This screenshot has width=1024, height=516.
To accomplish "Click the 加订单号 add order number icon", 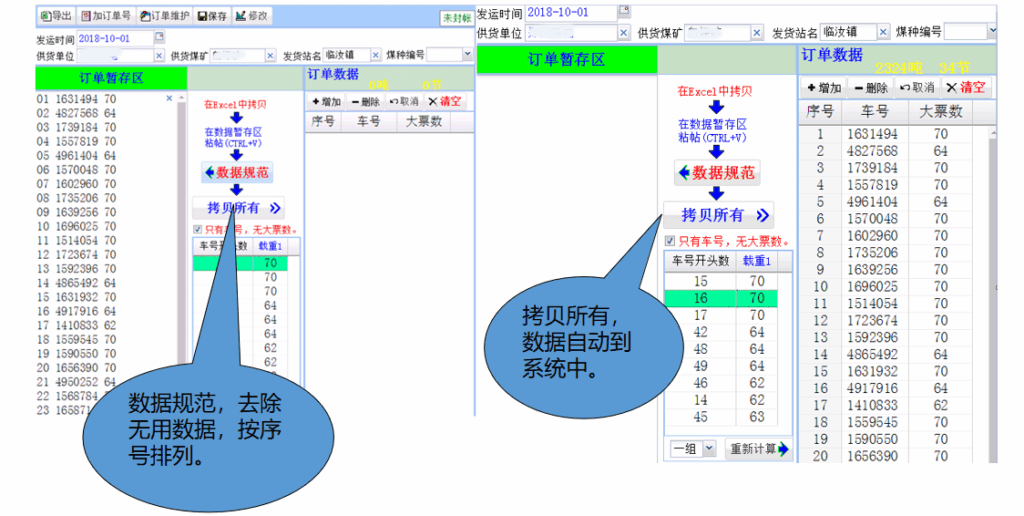I will (105, 16).
